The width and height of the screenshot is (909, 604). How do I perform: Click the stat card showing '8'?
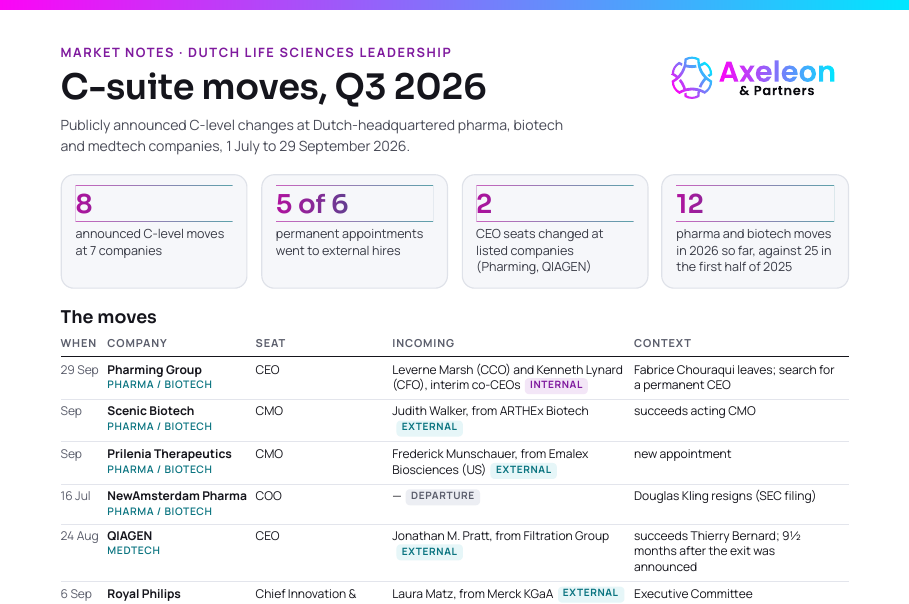click(154, 231)
